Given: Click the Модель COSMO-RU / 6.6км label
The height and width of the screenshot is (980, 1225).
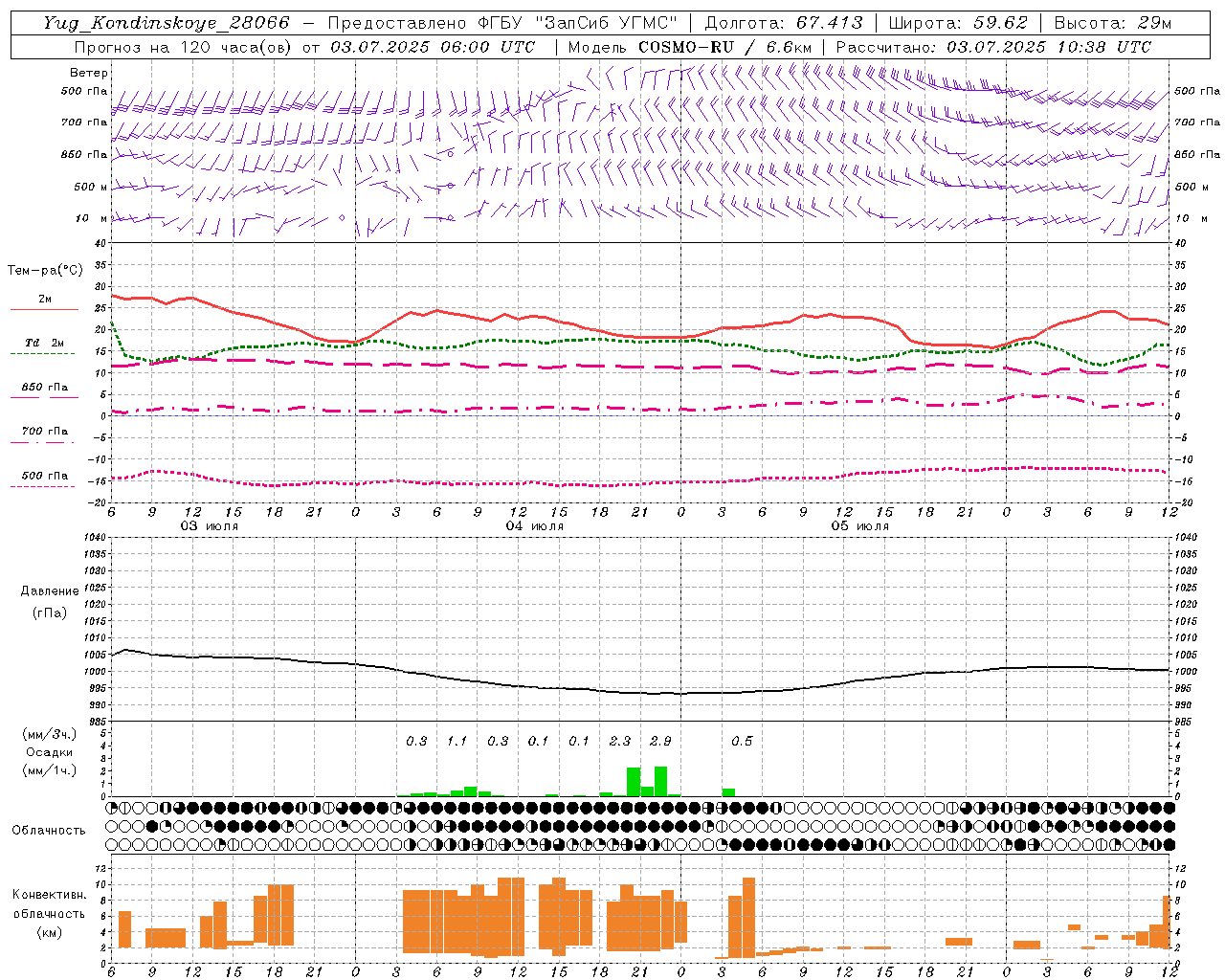Looking at the screenshot, I should [x=689, y=47].
